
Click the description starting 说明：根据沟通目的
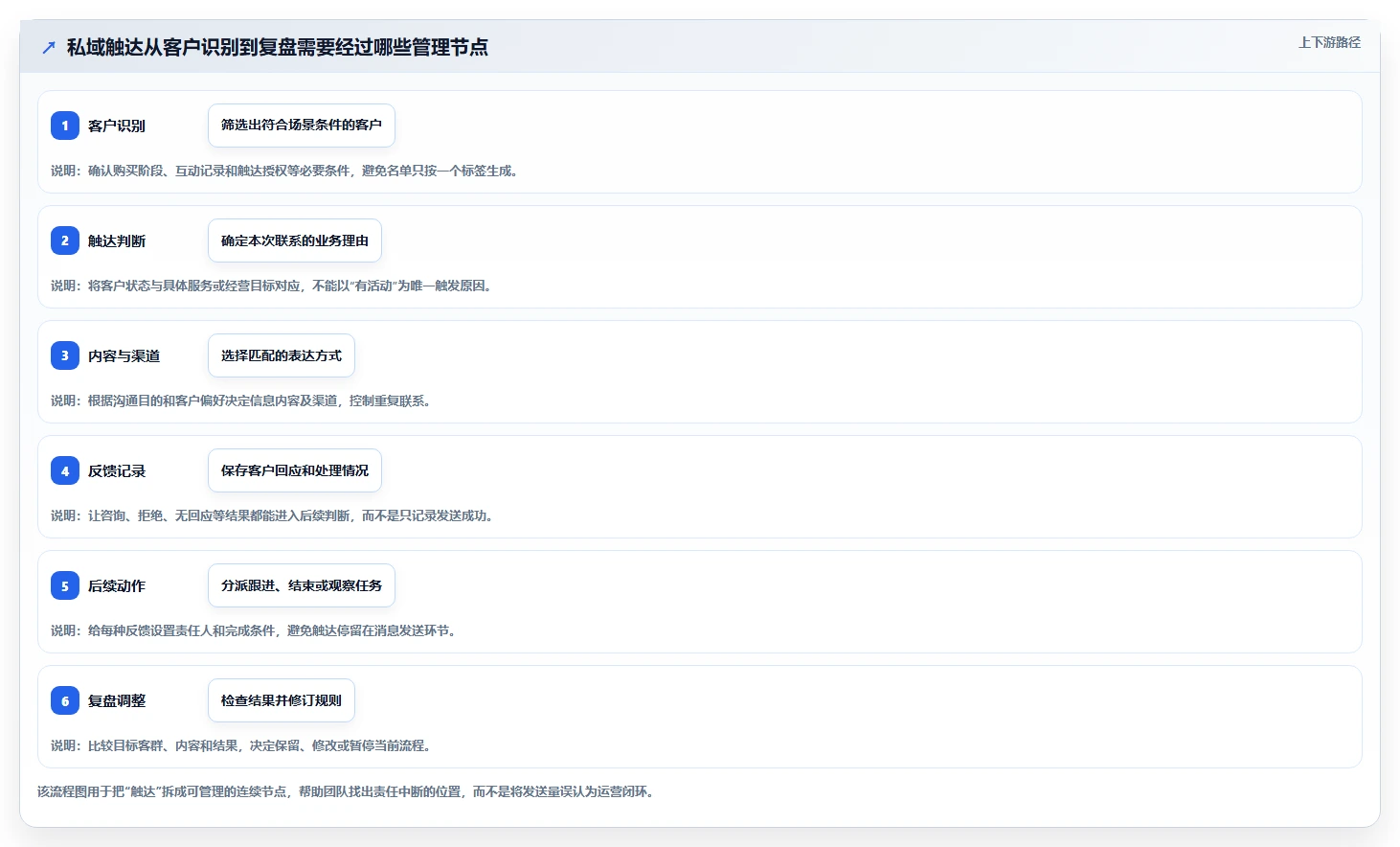click(x=242, y=401)
